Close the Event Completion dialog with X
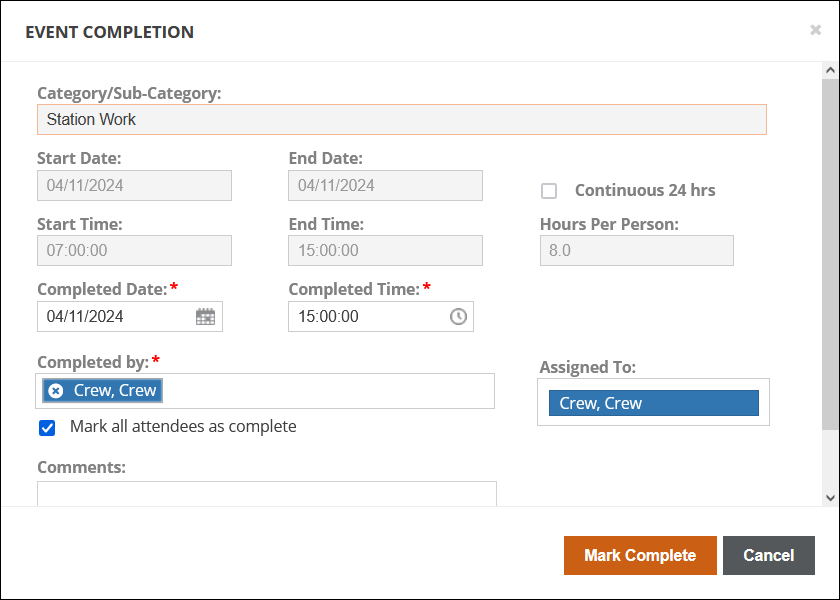 click(815, 31)
